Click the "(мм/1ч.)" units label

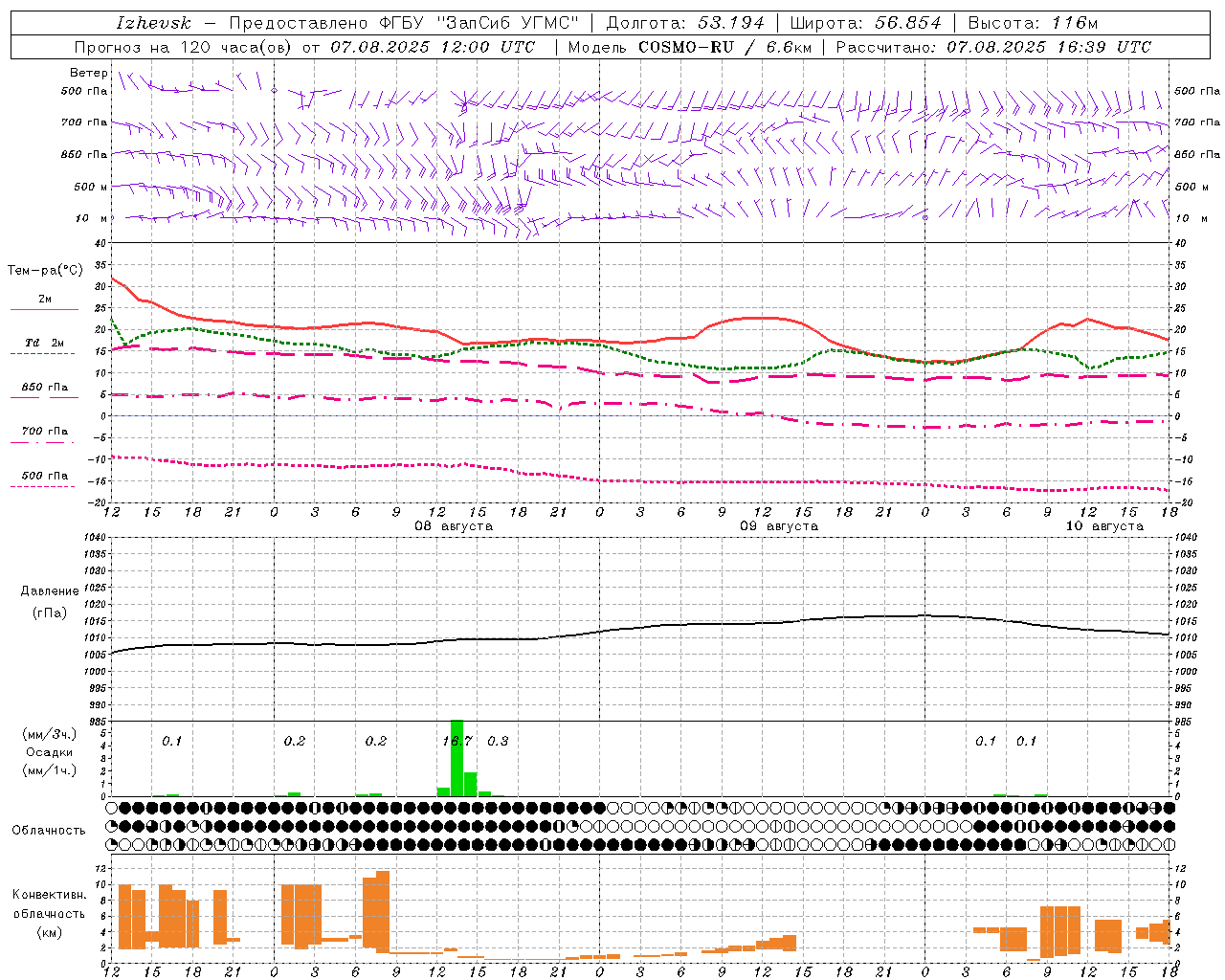[x=49, y=770]
